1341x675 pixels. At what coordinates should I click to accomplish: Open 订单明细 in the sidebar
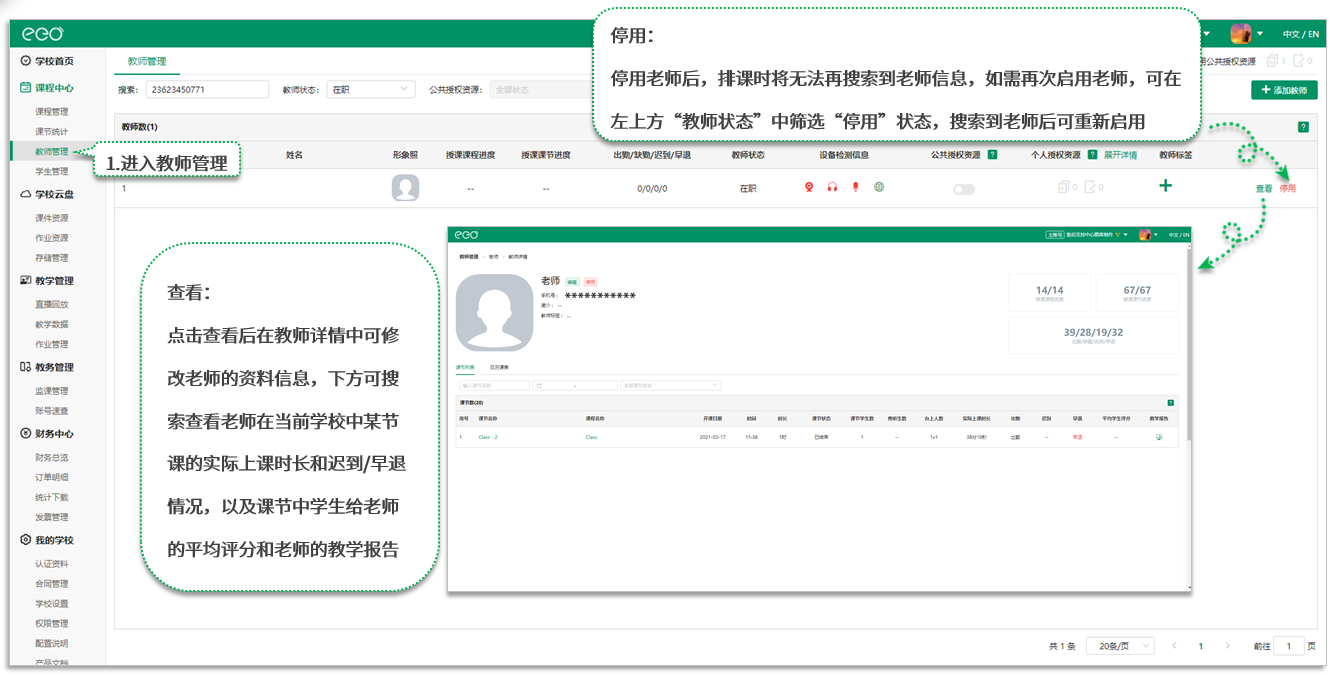click(52, 477)
